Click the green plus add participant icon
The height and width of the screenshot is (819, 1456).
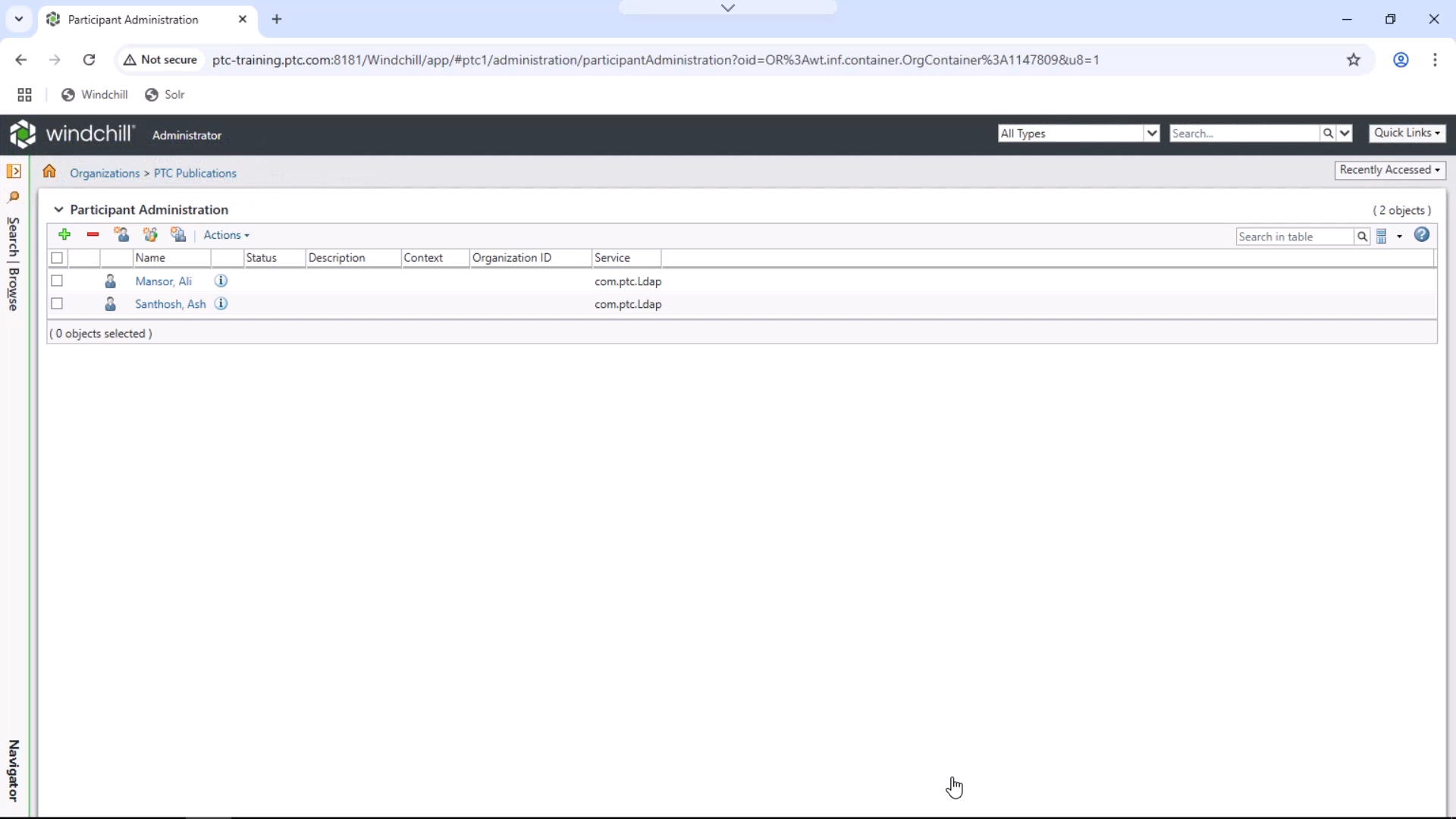coord(64,235)
